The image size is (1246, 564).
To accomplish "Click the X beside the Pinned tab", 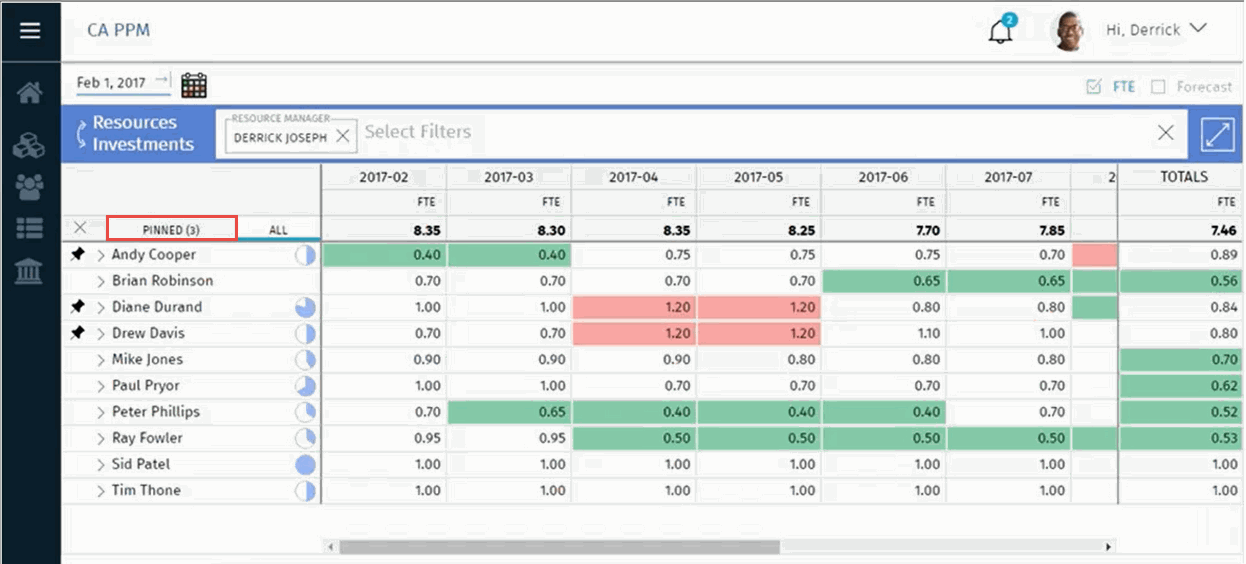I will (81, 228).
